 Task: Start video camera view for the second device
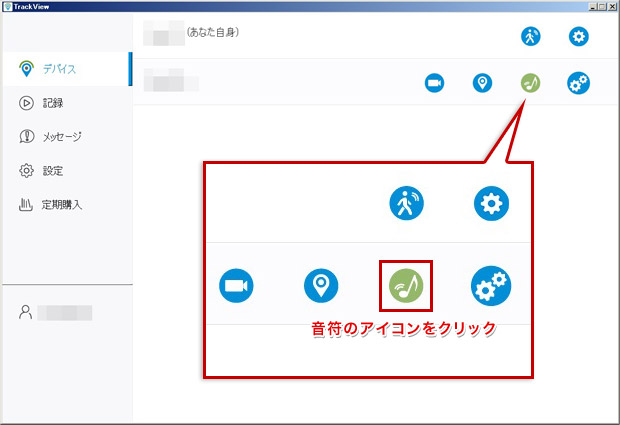click(x=434, y=83)
